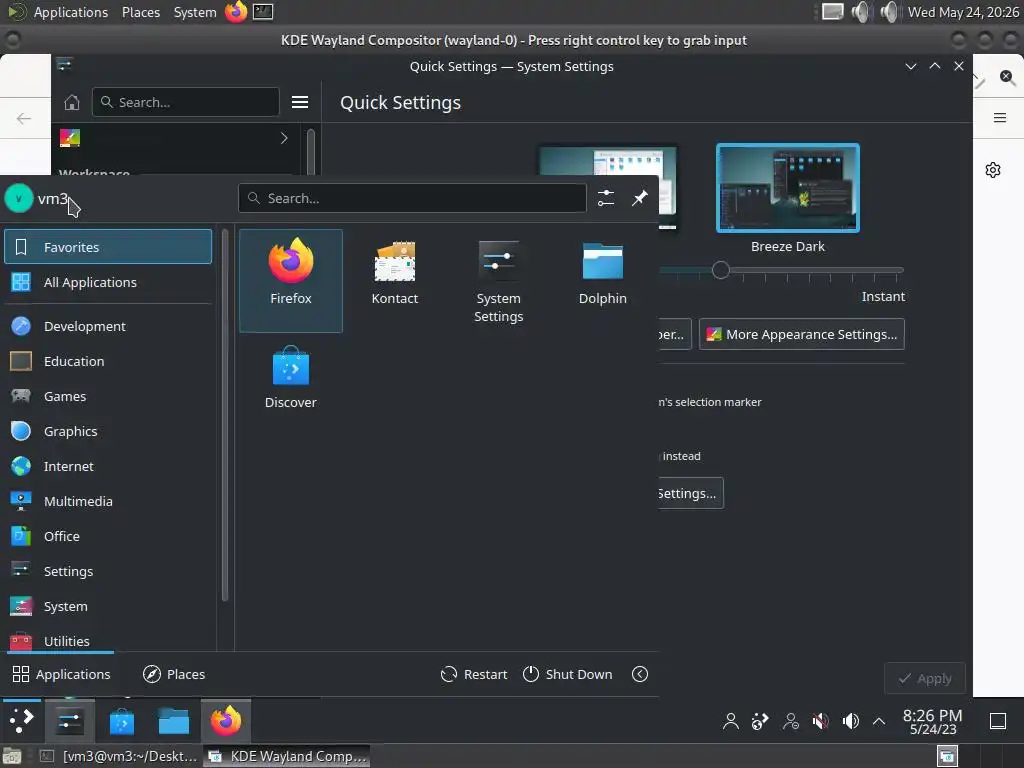The width and height of the screenshot is (1024, 768).
Task: Launch Firefox from the Favorites grid
Action: 291,280
